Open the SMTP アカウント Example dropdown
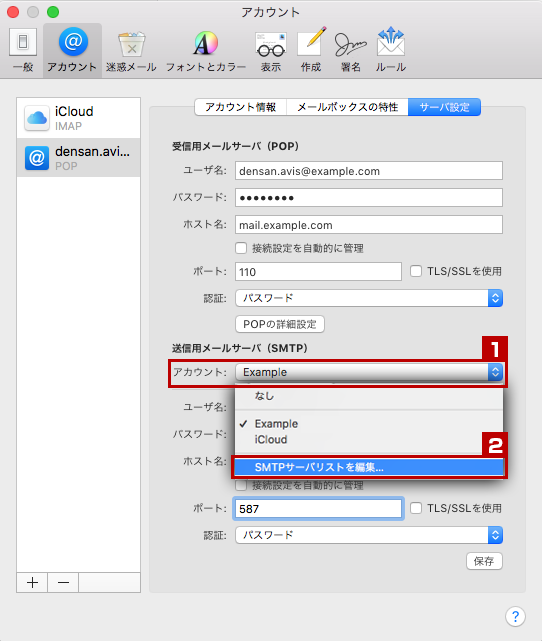 369,372
